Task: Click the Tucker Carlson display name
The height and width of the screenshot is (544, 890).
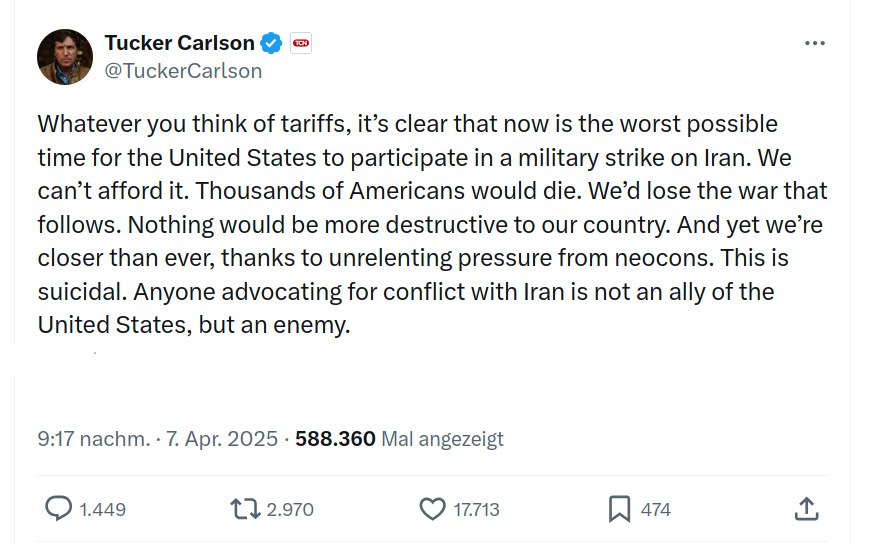Action: point(179,43)
